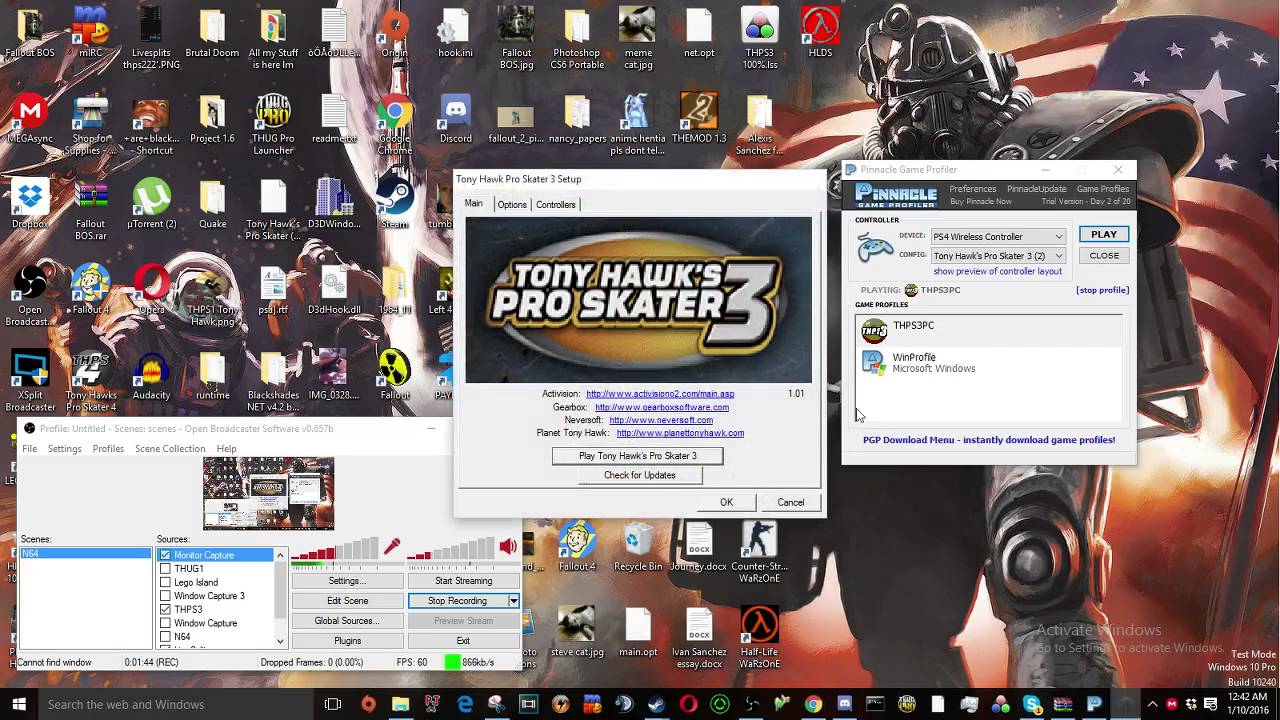Enable Lego Island source checkbox
The height and width of the screenshot is (720, 1280).
pos(165,582)
